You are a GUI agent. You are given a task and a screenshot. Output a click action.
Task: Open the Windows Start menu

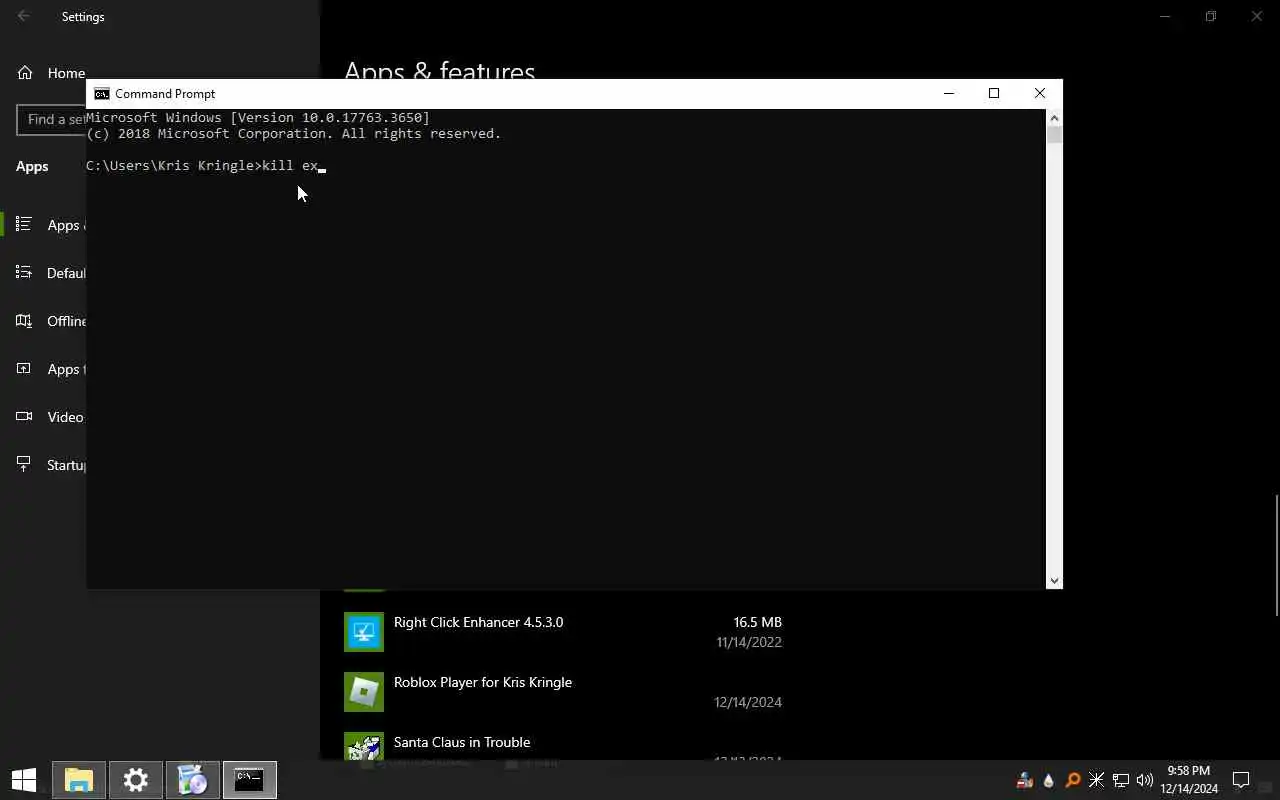[x=24, y=780]
